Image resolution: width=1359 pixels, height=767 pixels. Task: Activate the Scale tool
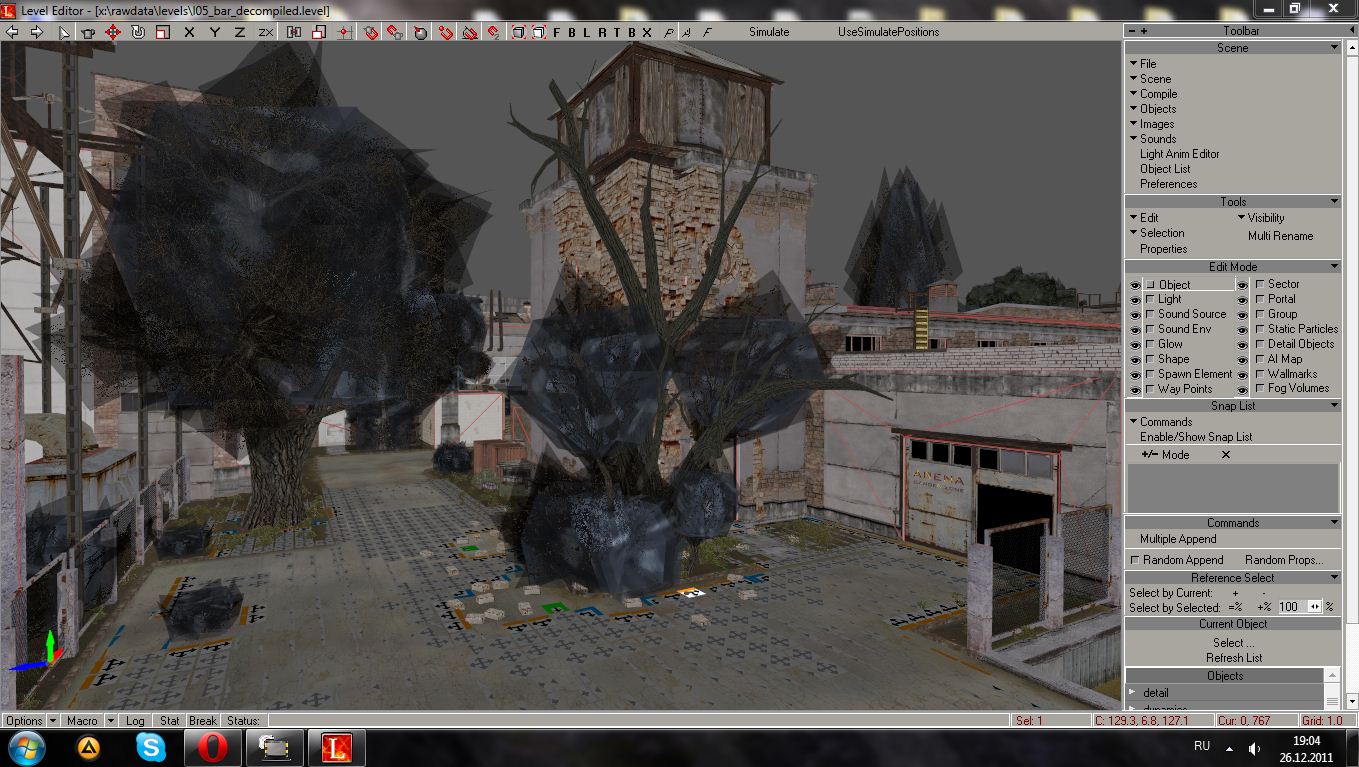point(161,32)
